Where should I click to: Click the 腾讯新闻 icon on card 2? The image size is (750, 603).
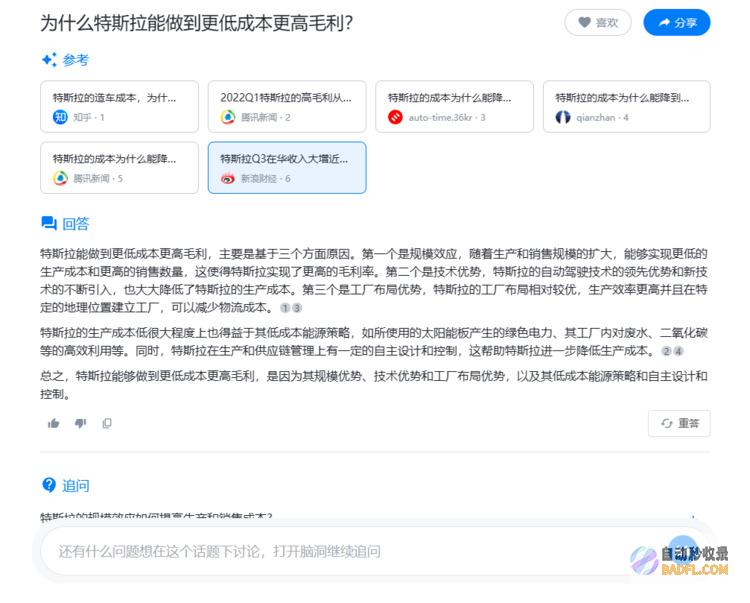pos(228,117)
